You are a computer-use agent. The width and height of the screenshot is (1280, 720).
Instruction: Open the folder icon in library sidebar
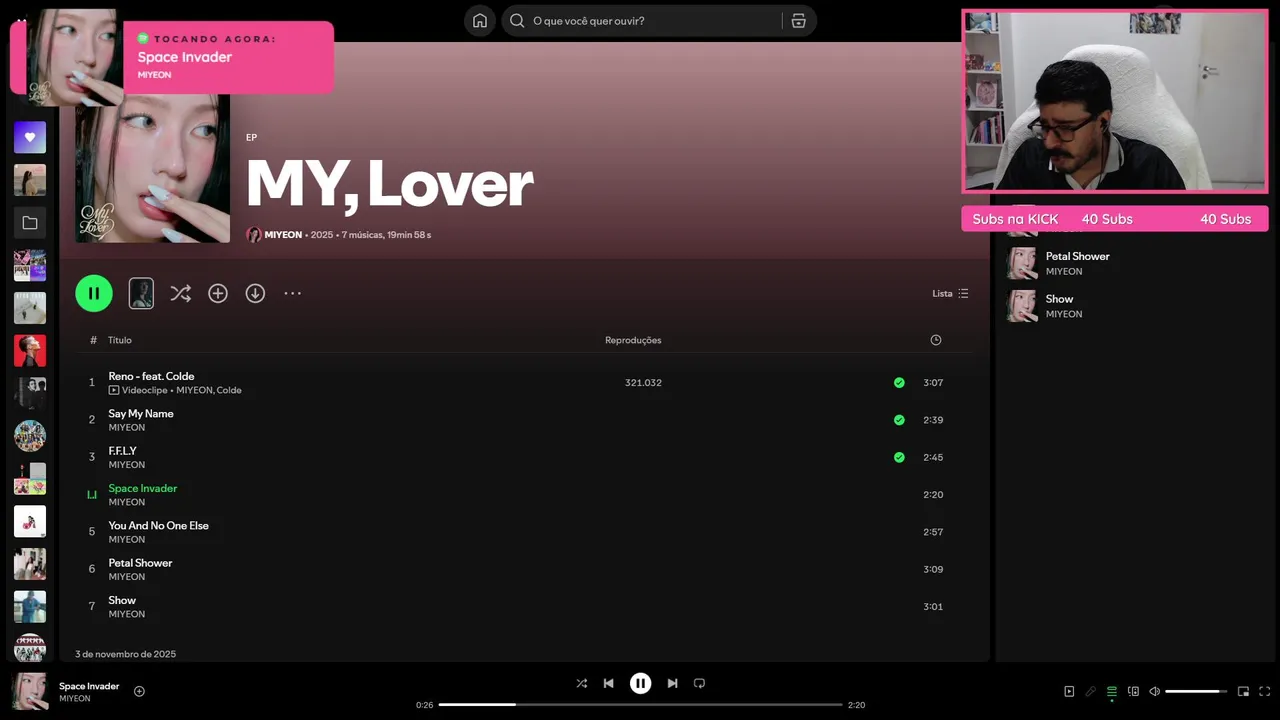tap(30, 223)
